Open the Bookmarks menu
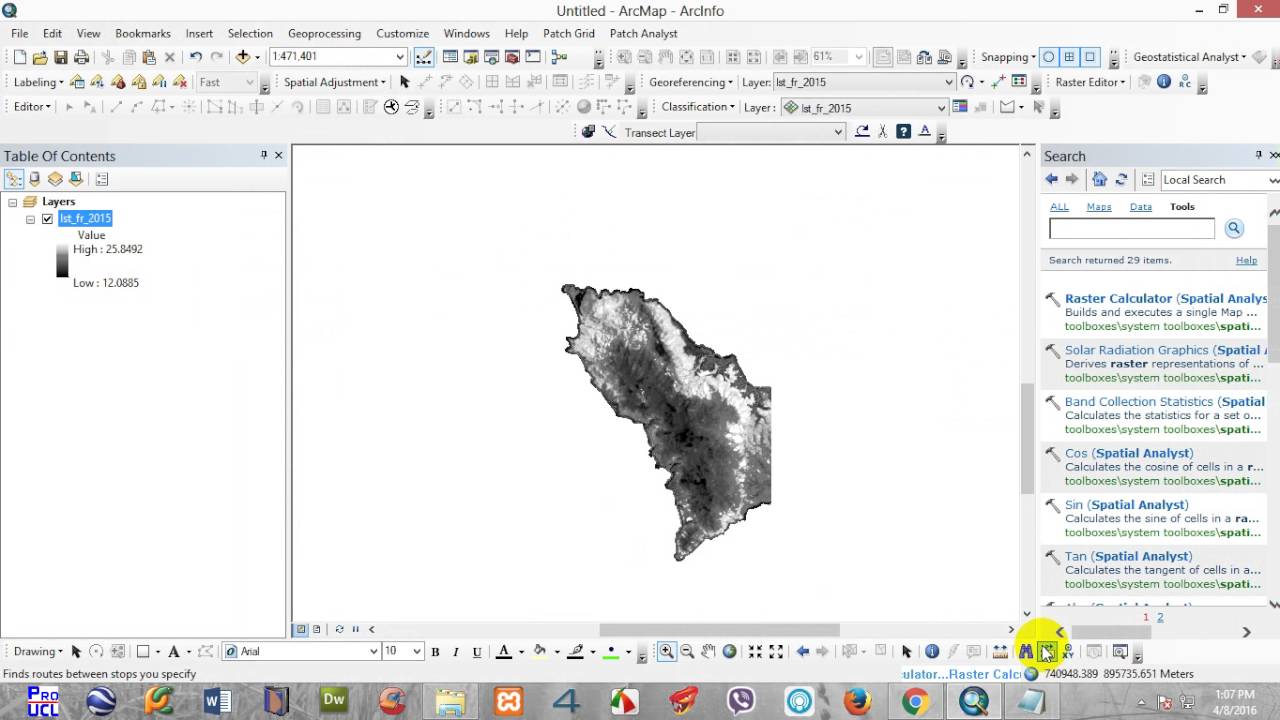1280x720 pixels. 143,33
